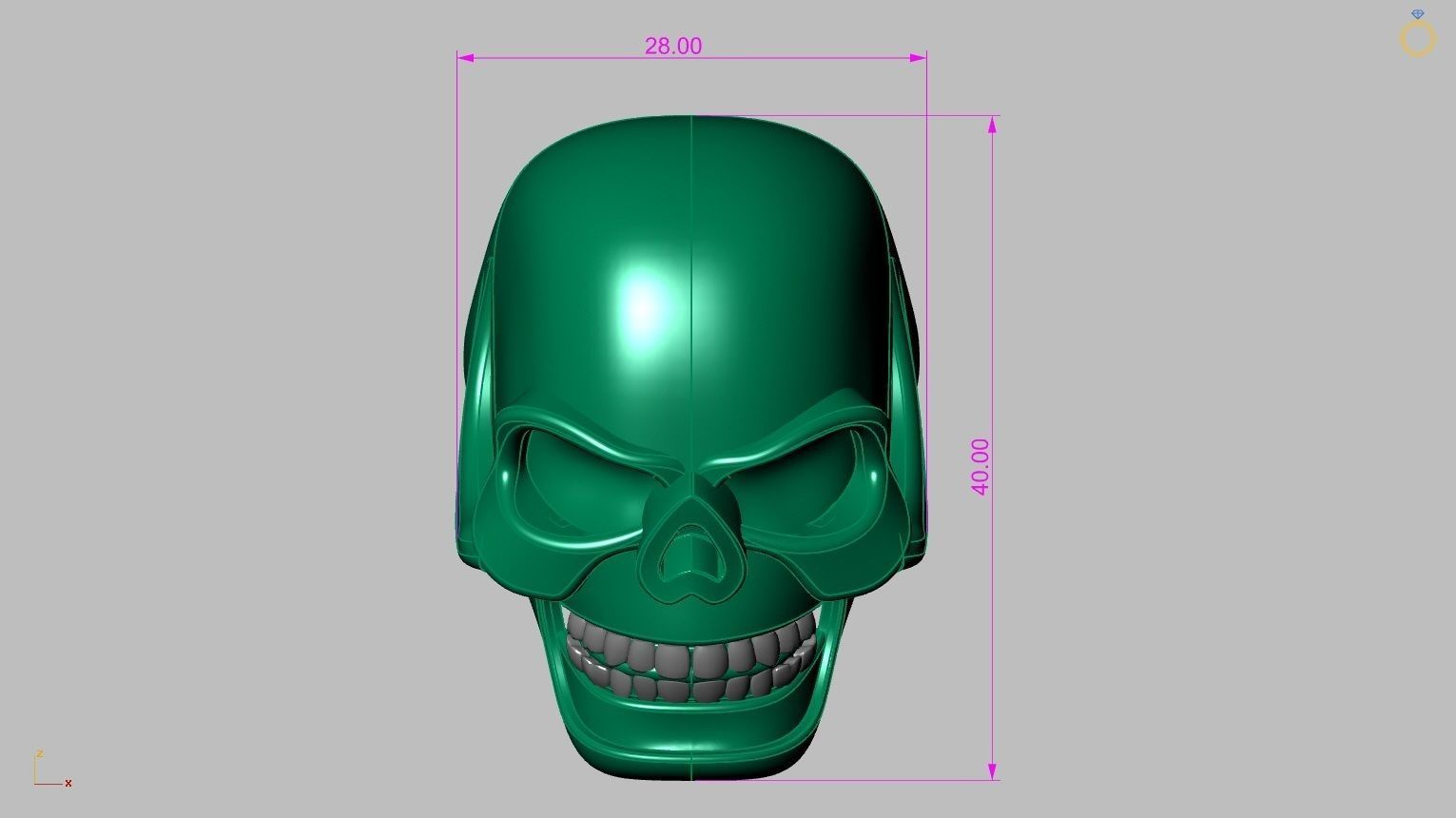Select the green skull model
This screenshot has height=818, width=1456.
click(x=692, y=447)
